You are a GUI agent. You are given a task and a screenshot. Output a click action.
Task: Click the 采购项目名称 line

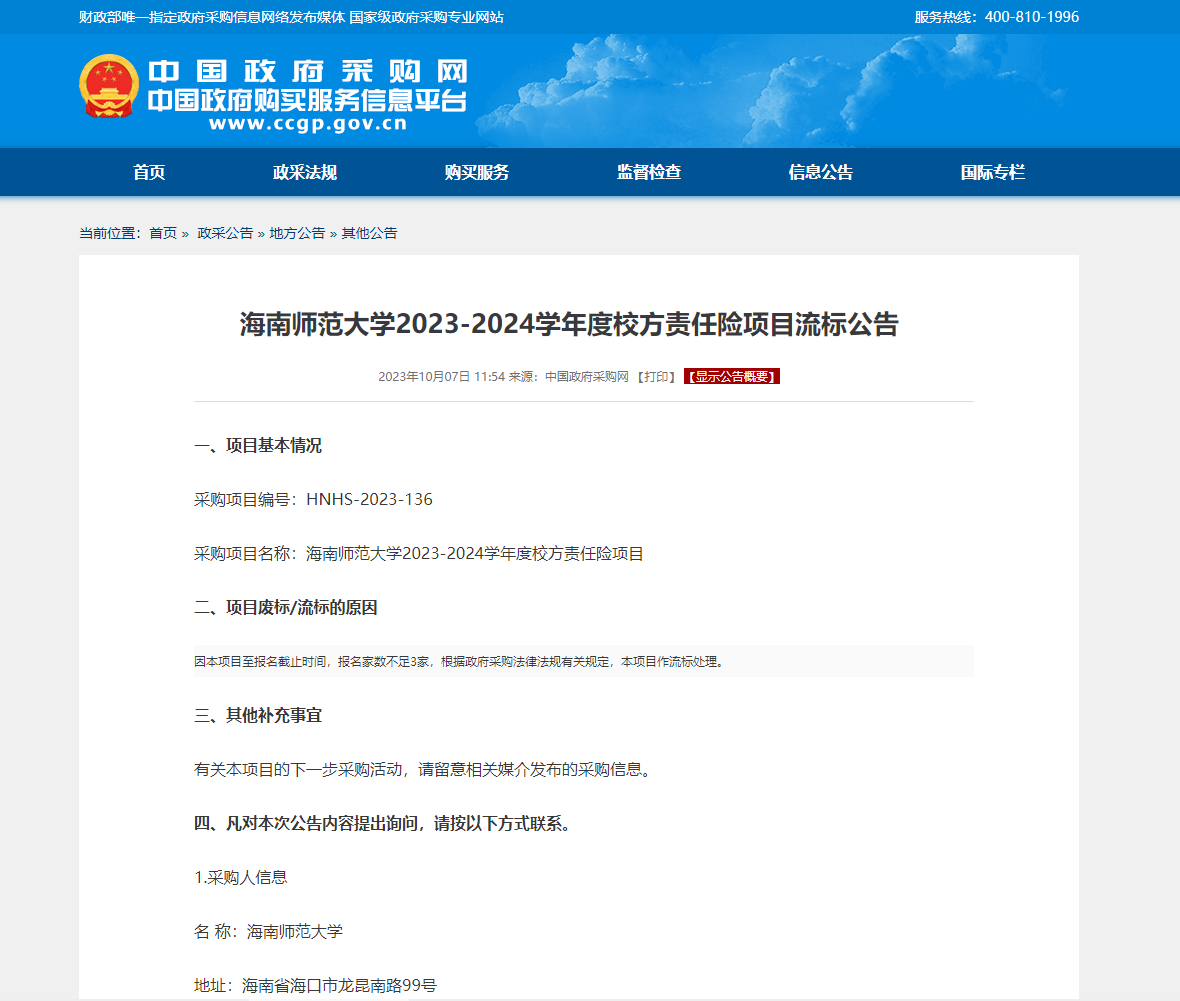coord(418,554)
